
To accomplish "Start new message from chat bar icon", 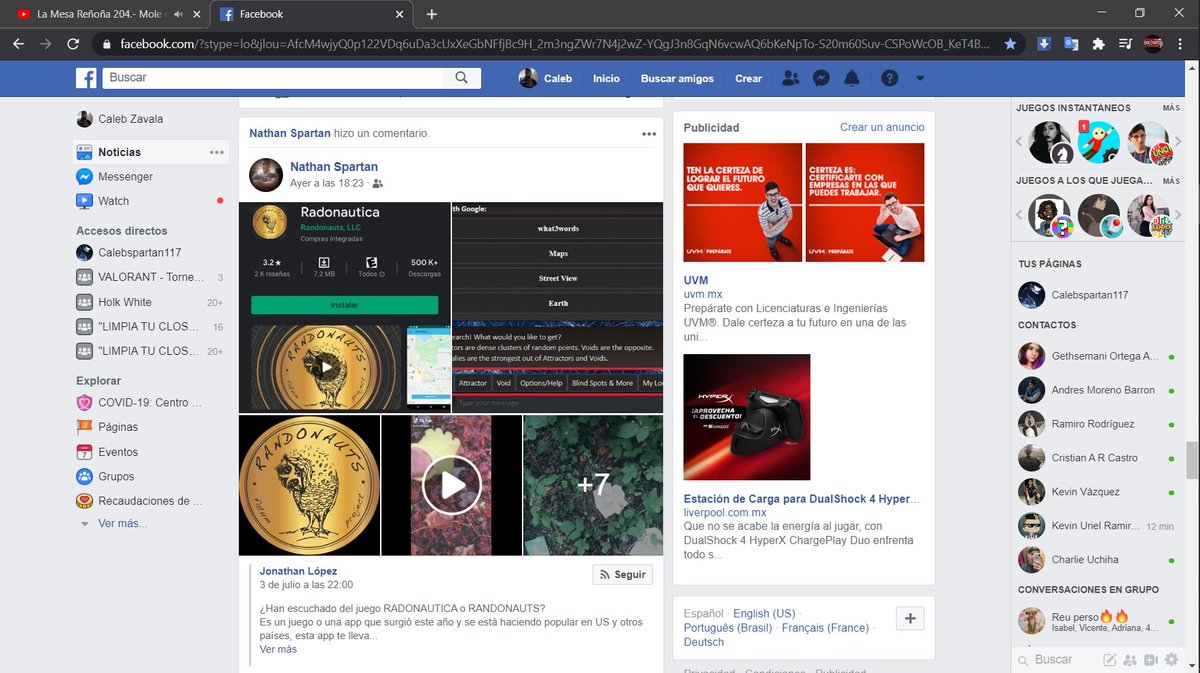I will 1109,660.
